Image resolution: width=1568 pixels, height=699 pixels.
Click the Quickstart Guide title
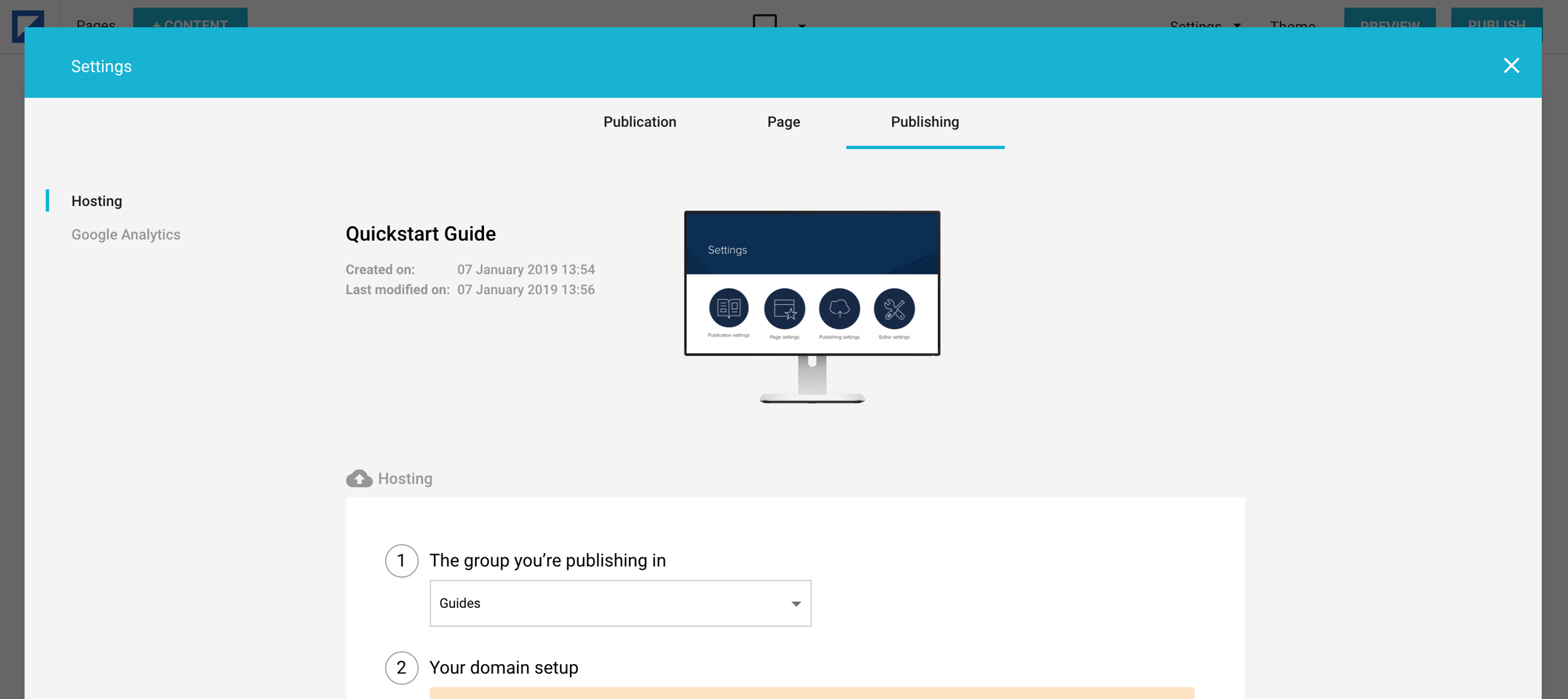[421, 233]
